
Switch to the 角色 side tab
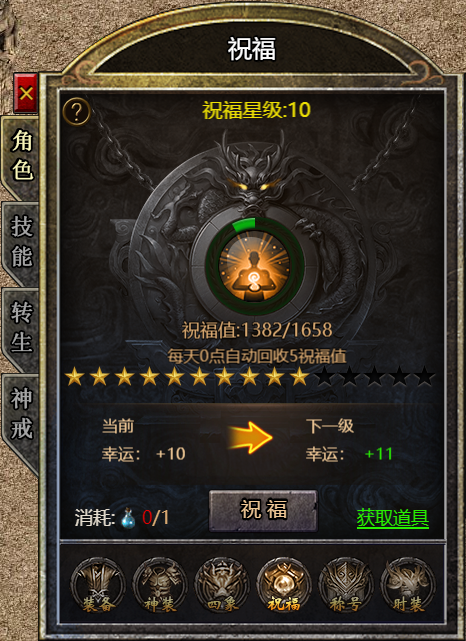[21, 155]
